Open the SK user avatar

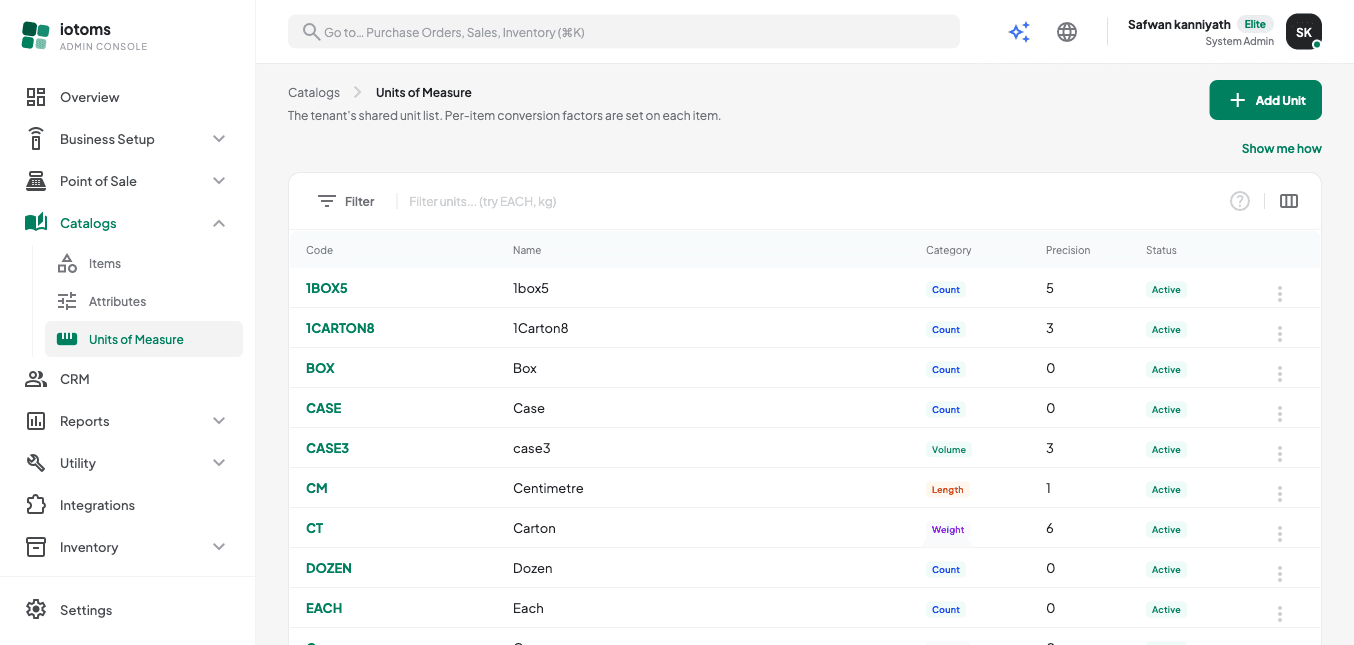(x=1304, y=32)
